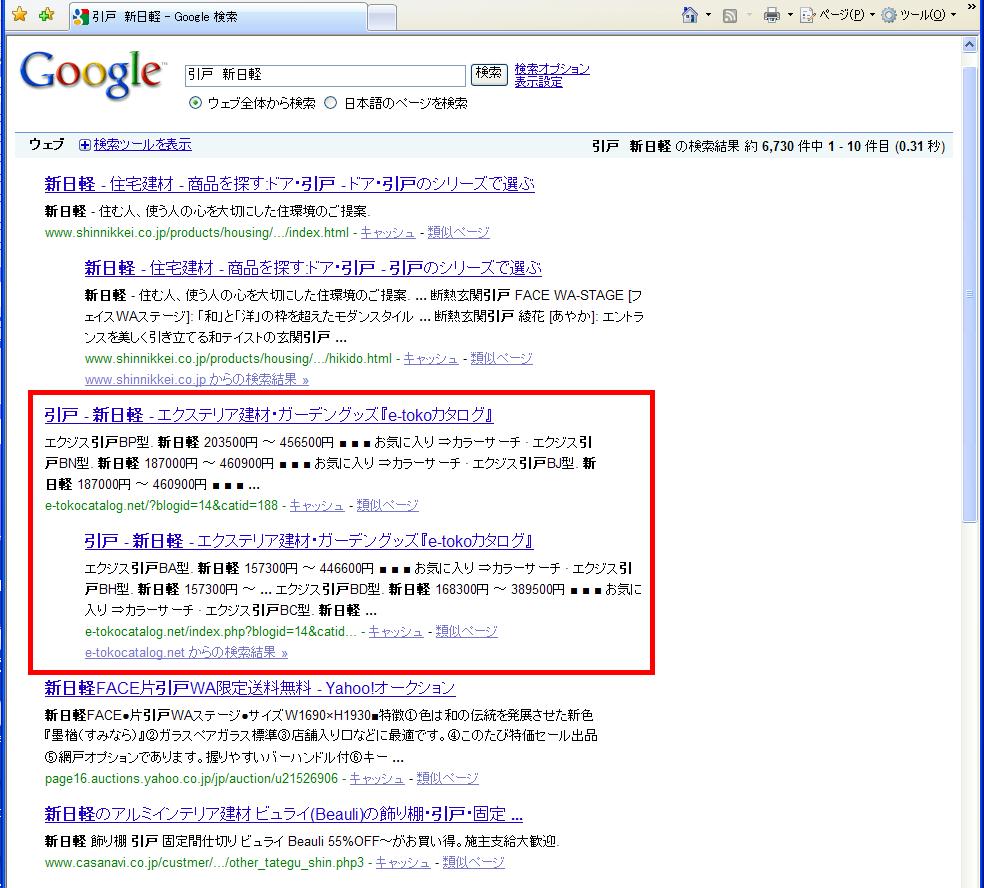
Task: Select ウェブ全体から検索 radio button
Action: pyautogui.click(x=196, y=103)
